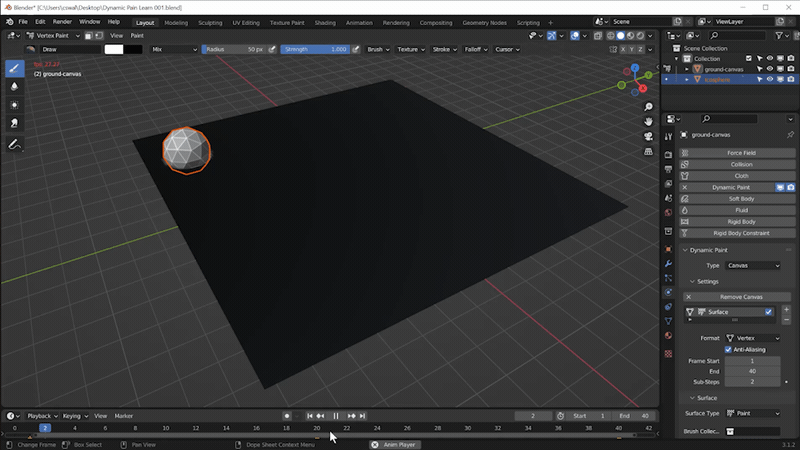Image resolution: width=800 pixels, height=450 pixels.
Task: Click frame 20 on the timeline ruler
Action: (316, 428)
